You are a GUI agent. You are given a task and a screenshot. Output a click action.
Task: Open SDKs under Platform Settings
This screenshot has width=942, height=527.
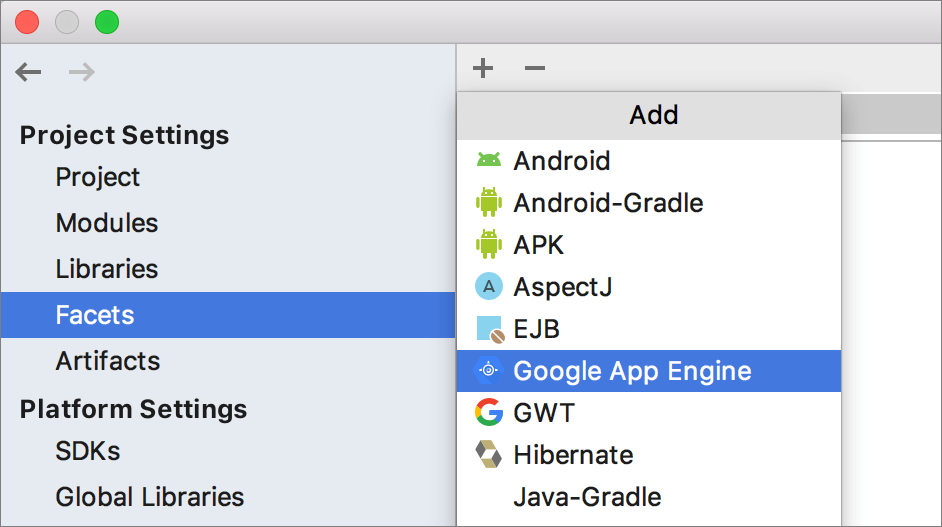[88, 451]
